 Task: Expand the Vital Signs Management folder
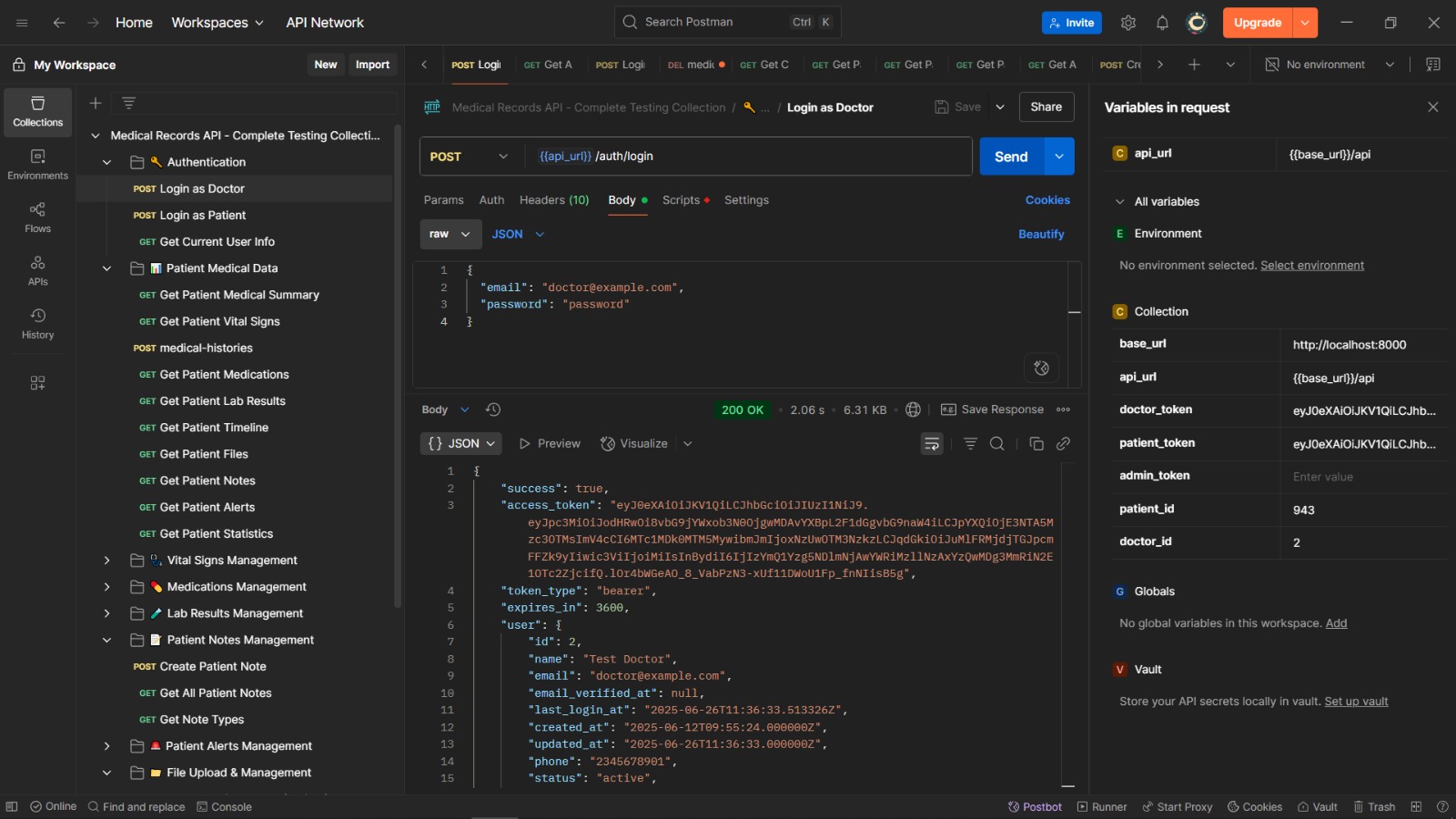click(106, 561)
